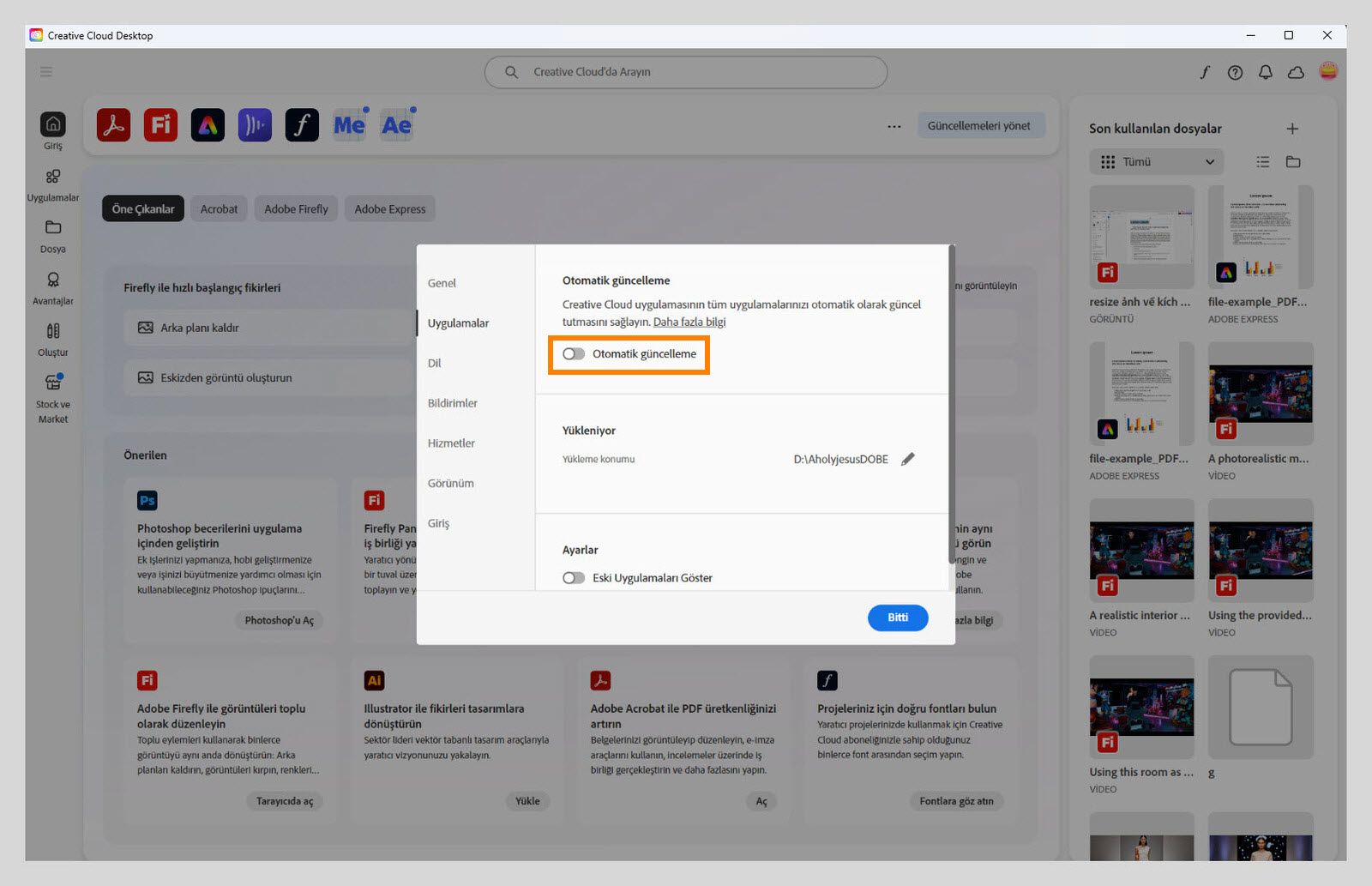This screenshot has height=886, width=1372.
Task: Open notifications bell icon
Action: pyautogui.click(x=1266, y=72)
